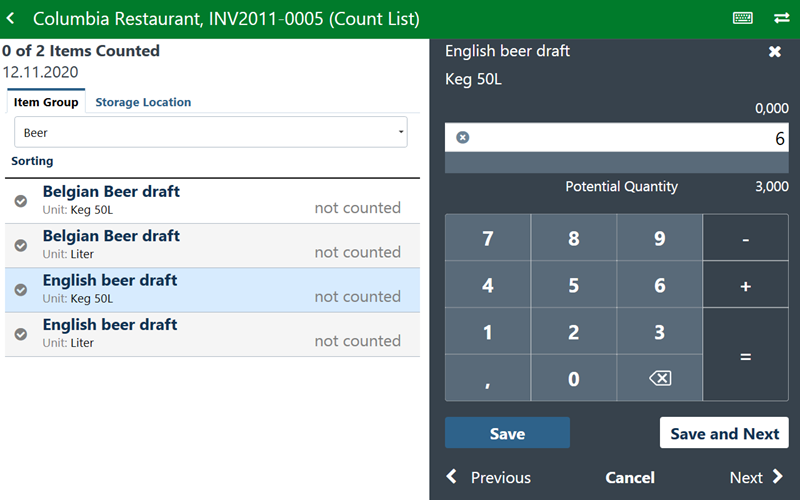Click the swap arrows icon

[x=781, y=19]
